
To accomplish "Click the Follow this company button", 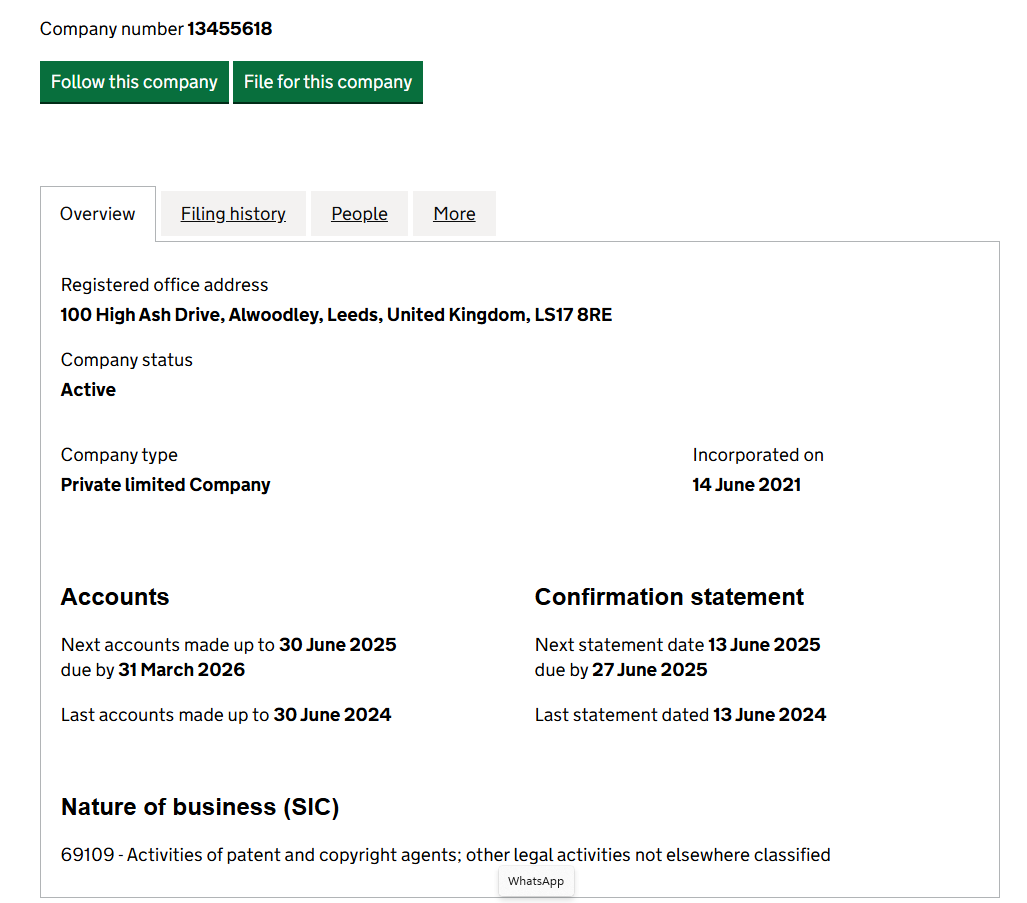I will click(x=134, y=82).
